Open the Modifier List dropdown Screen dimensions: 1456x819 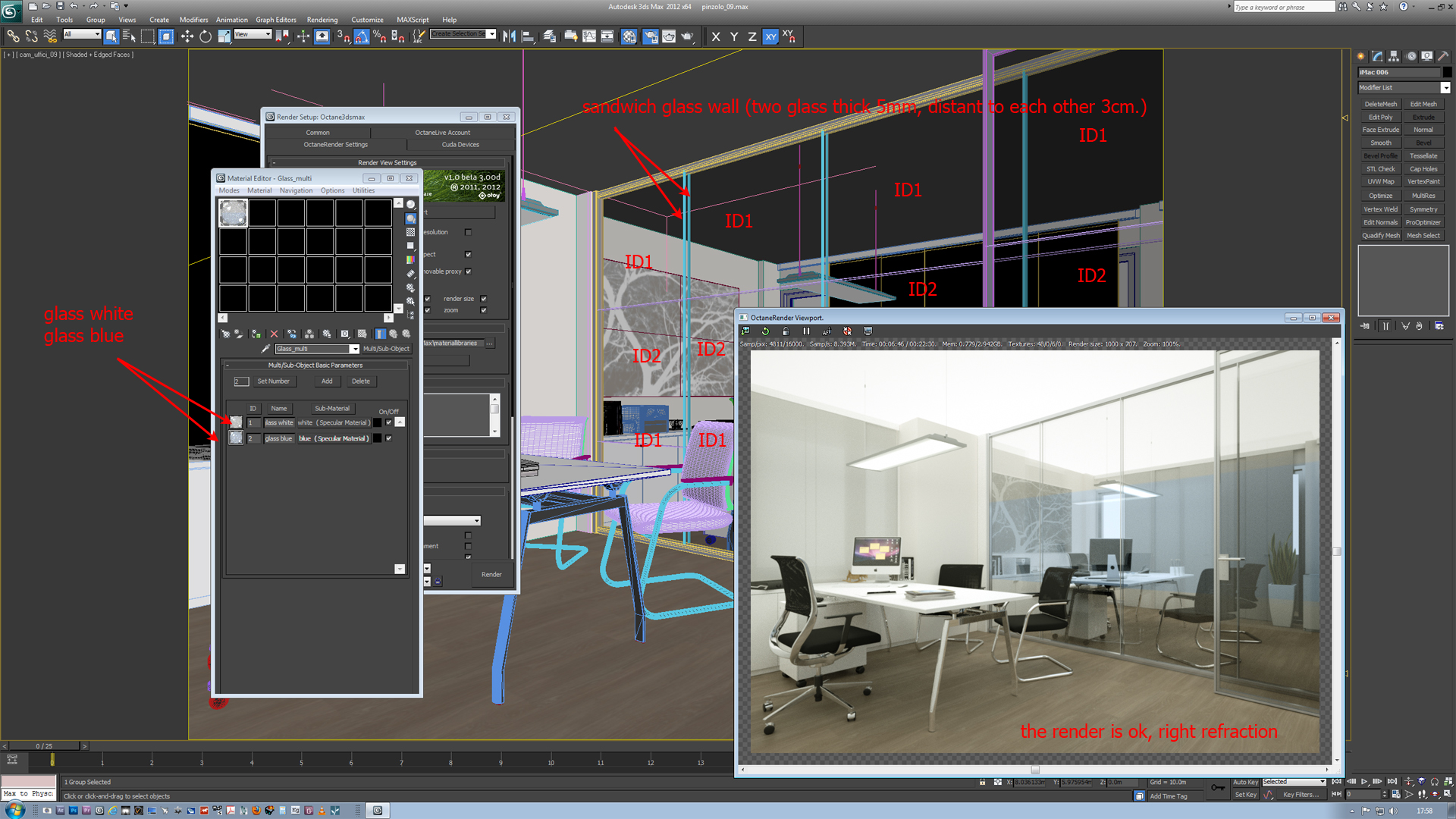click(x=1445, y=88)
